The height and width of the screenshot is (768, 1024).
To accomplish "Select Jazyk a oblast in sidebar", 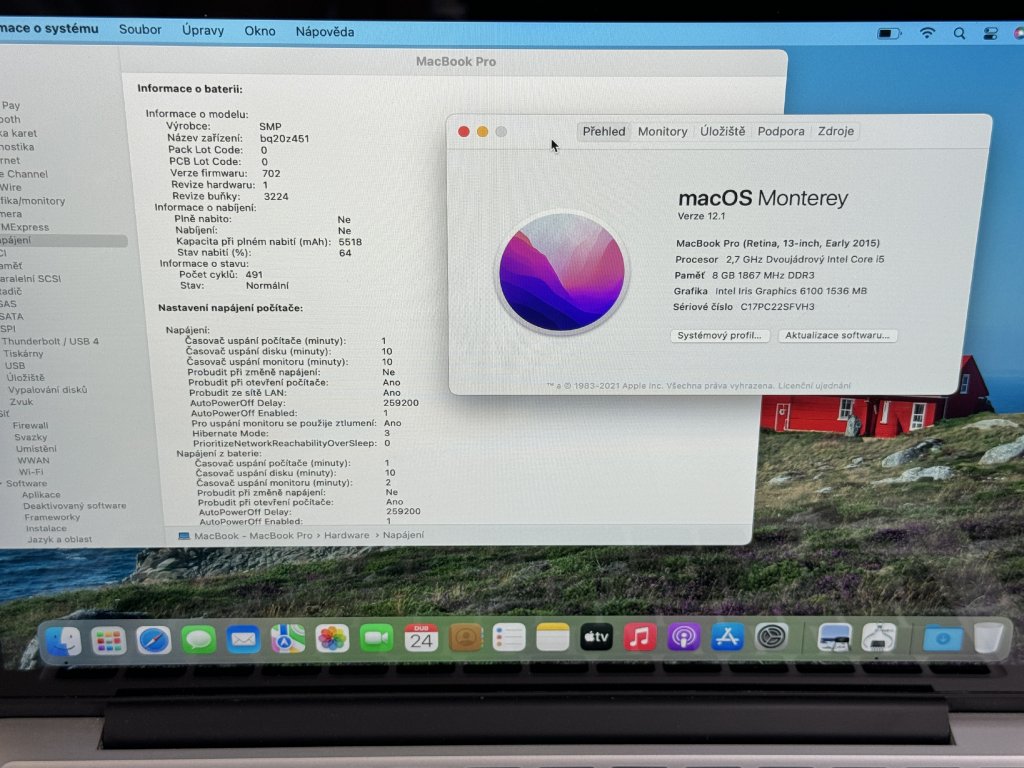I will click(x=59, y=539).
